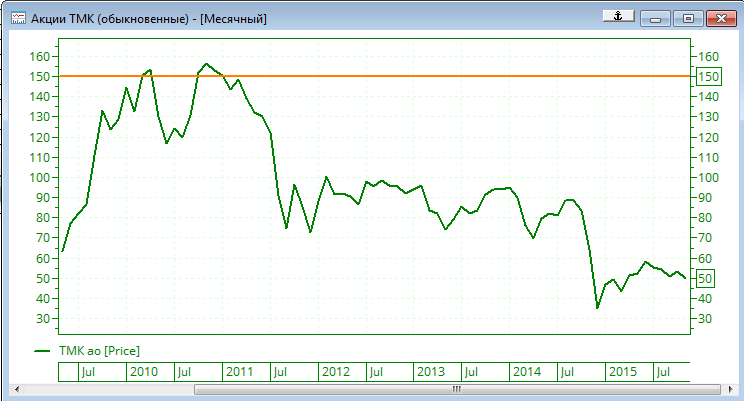
Task: Click the boxed 150 level label
Action: 708,77
